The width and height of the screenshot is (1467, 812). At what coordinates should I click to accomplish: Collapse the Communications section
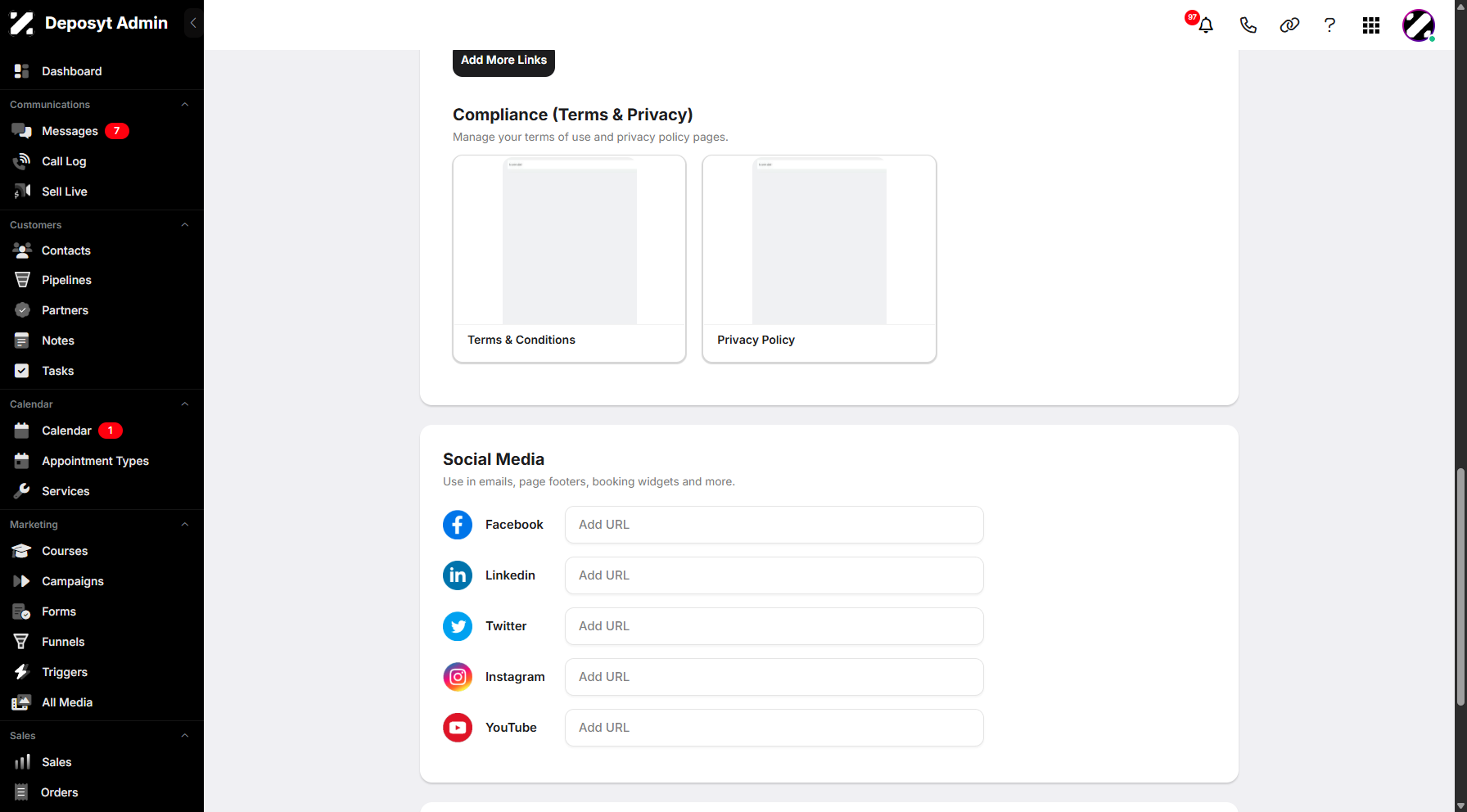tap(185, 105)
